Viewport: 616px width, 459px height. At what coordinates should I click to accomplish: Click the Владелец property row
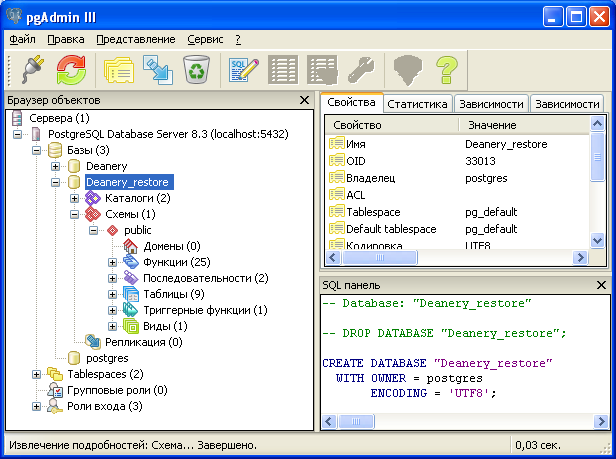pyautogui.click(x=458, y=178)
